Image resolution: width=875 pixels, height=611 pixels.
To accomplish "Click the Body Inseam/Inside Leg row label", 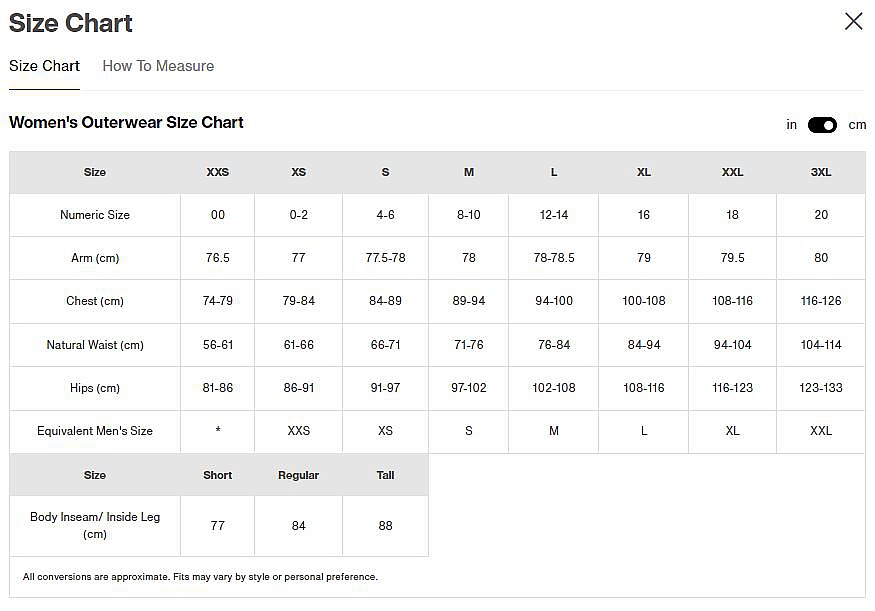I will 95,525.
